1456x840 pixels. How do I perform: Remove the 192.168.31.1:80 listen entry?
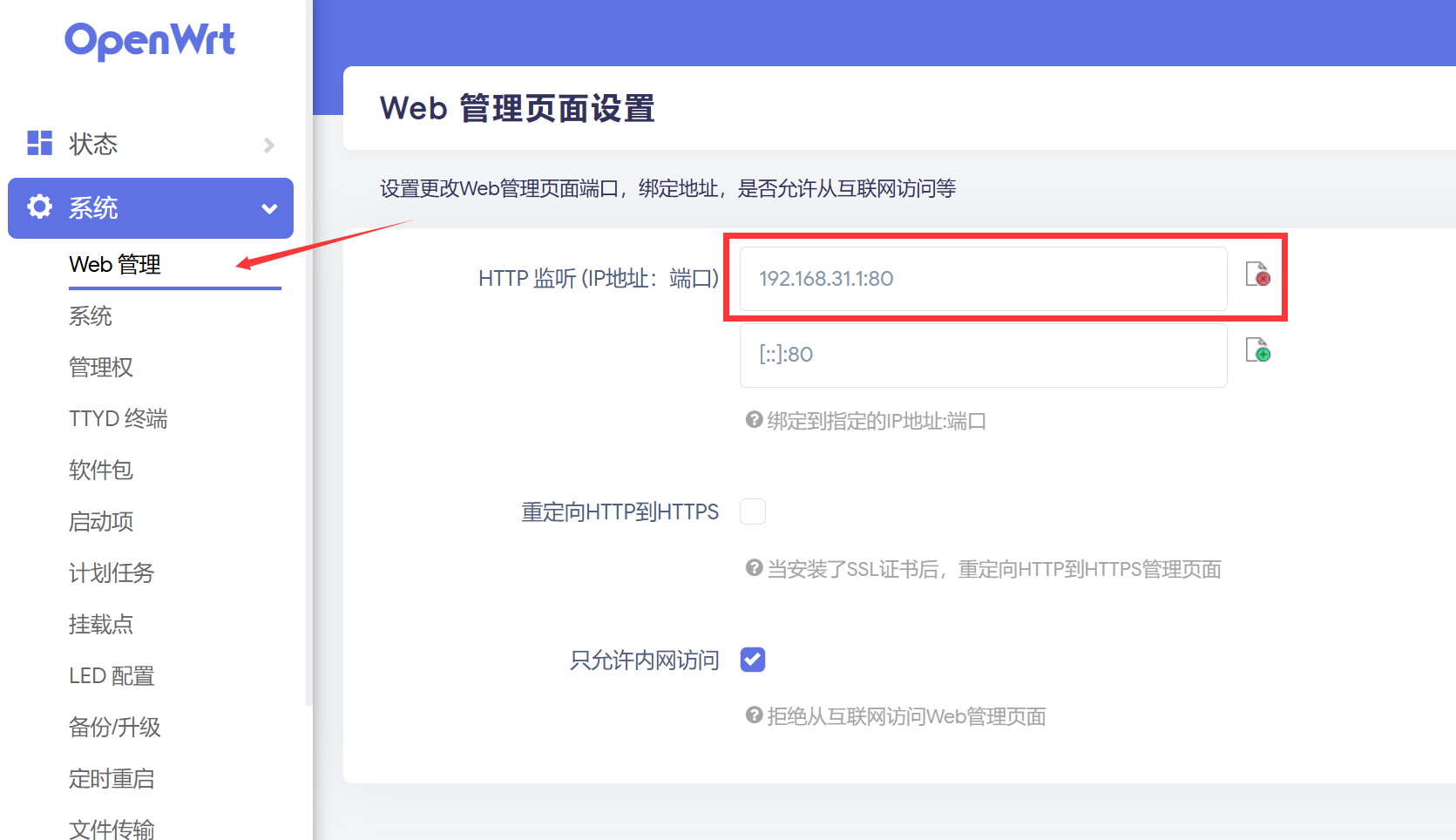coord(1257,274)
